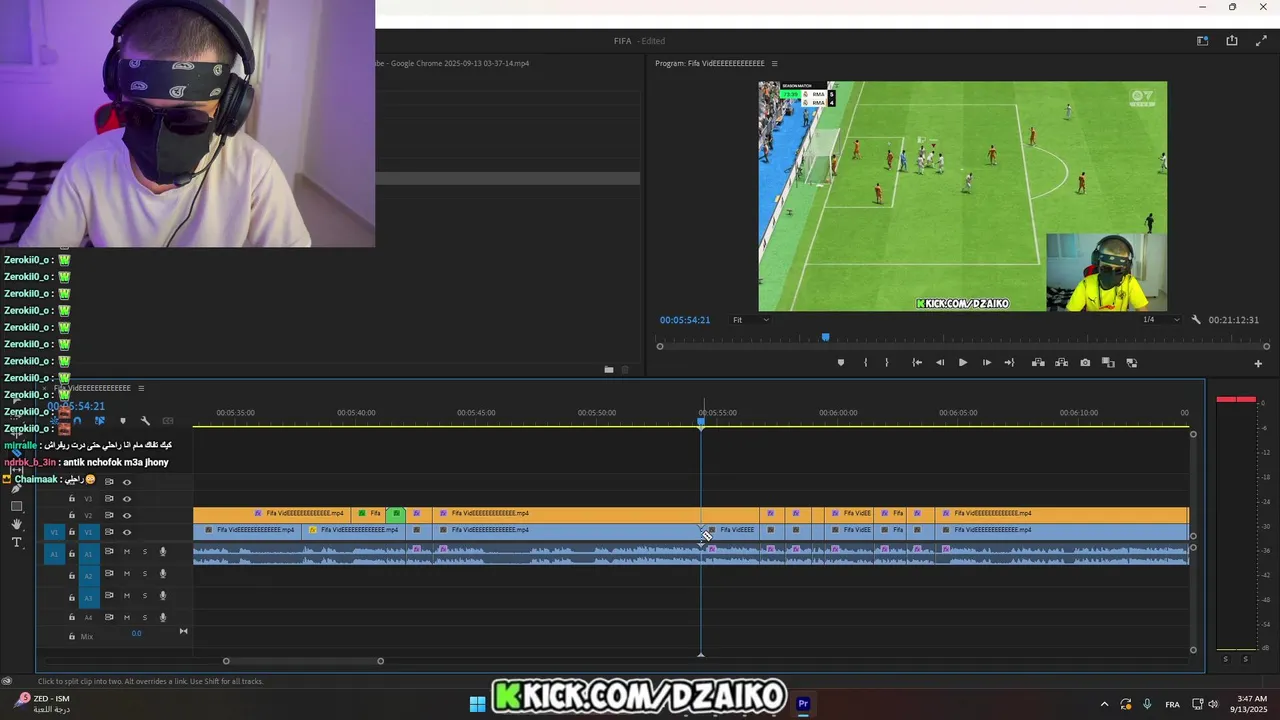
Task: Add marker in Program monitor transport
Action: click(x=840, y=363)
